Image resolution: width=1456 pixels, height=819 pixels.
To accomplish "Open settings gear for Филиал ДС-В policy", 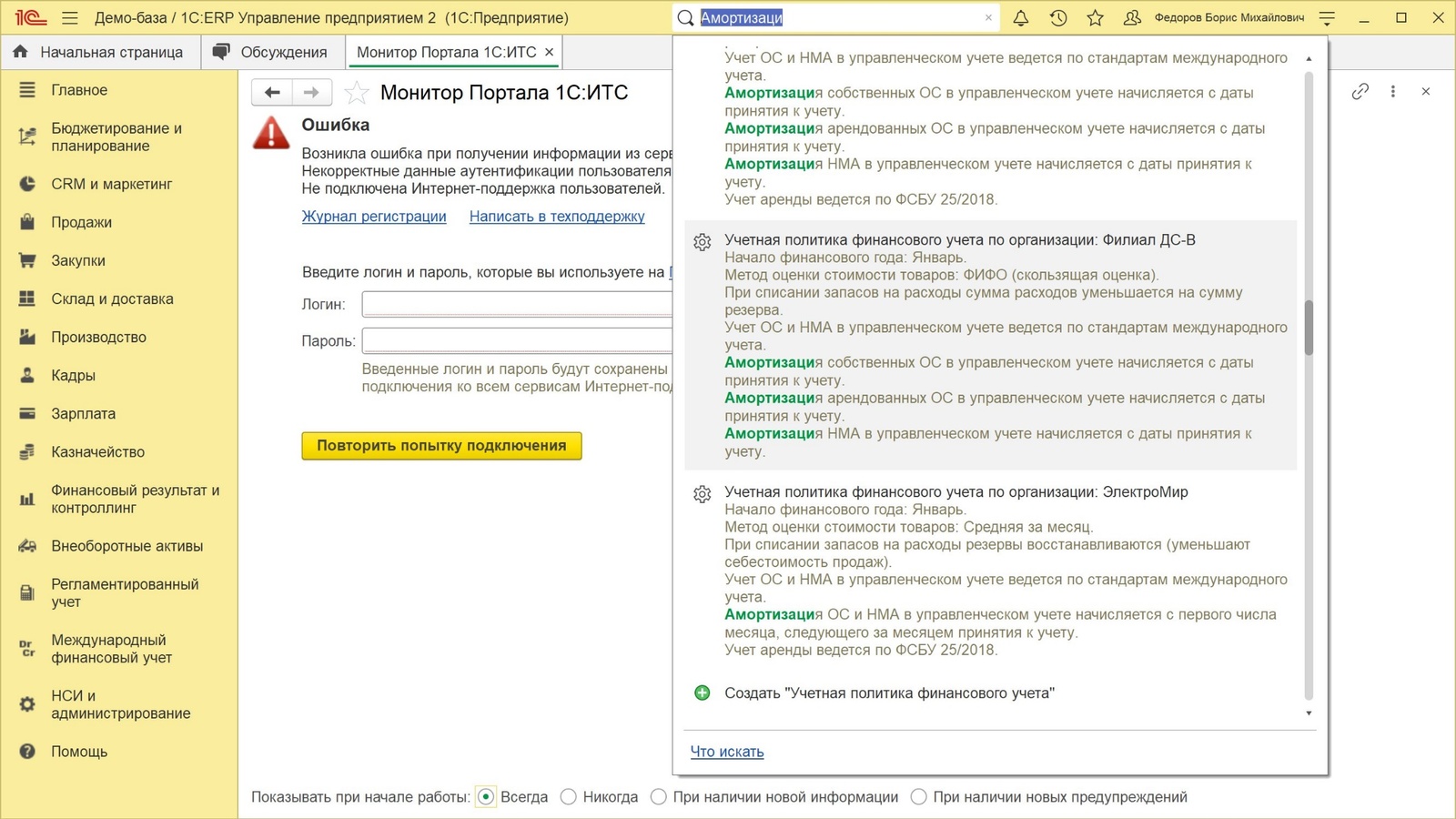I will point(702,242).
